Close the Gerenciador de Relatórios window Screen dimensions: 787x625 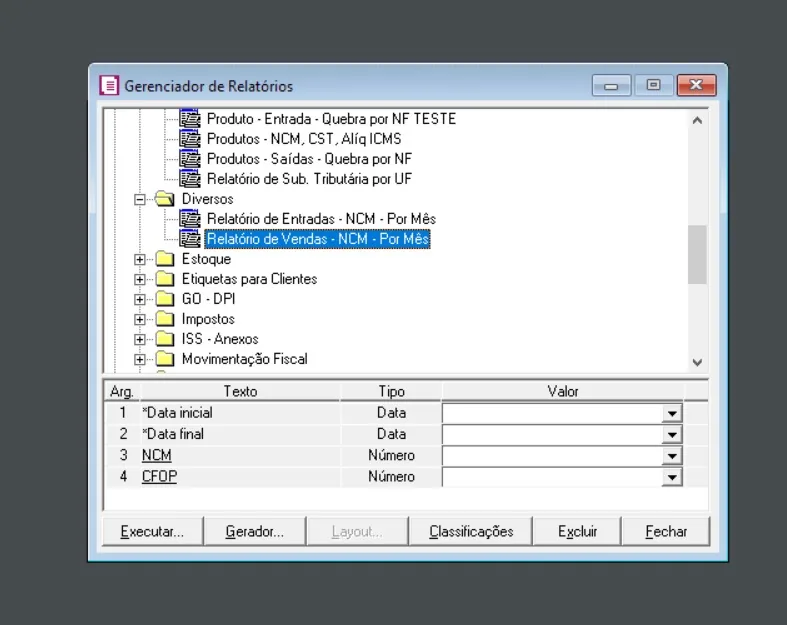(x=696, y=85)
